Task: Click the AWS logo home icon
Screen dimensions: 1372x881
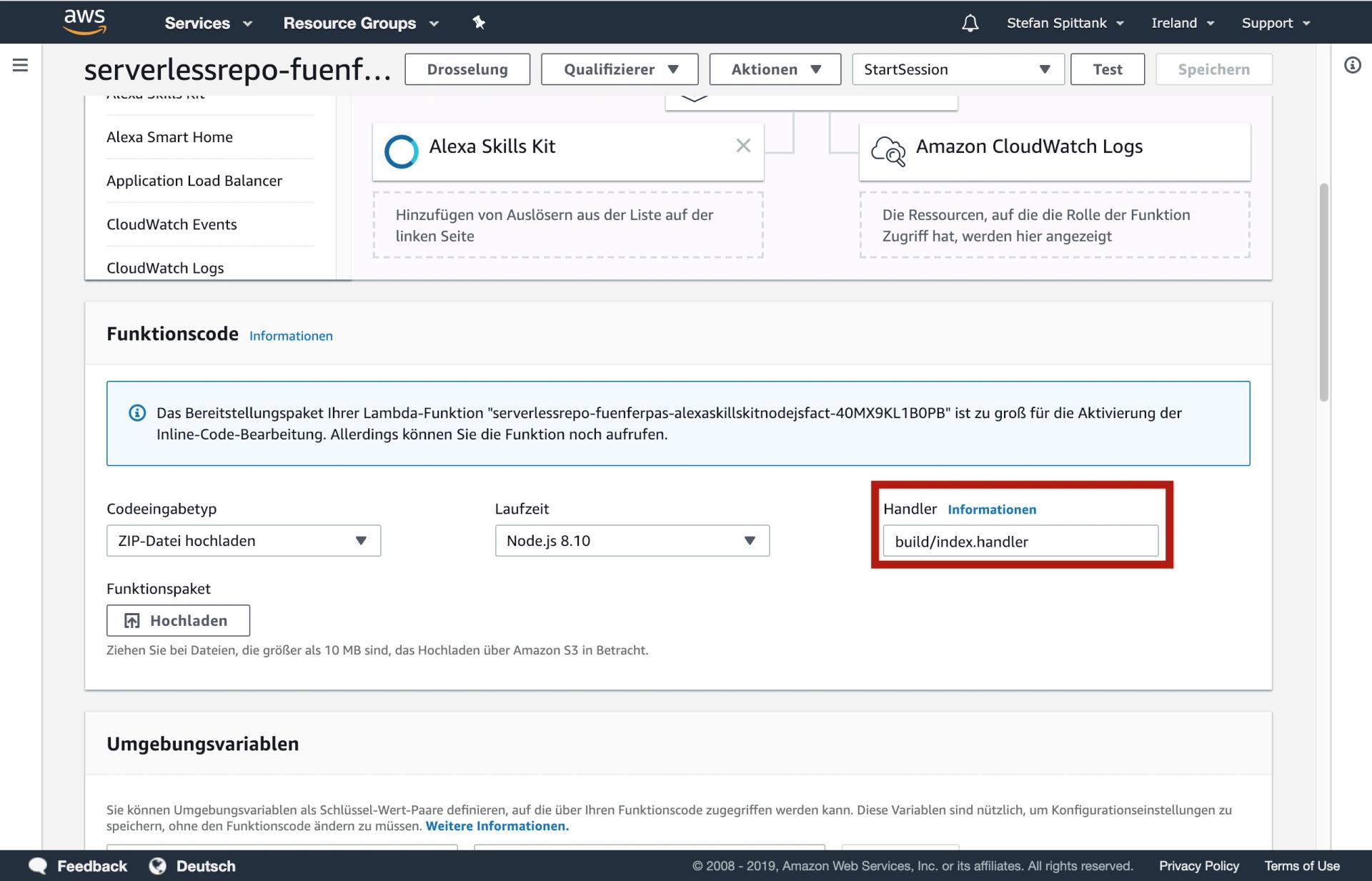Action: [84, 21]
